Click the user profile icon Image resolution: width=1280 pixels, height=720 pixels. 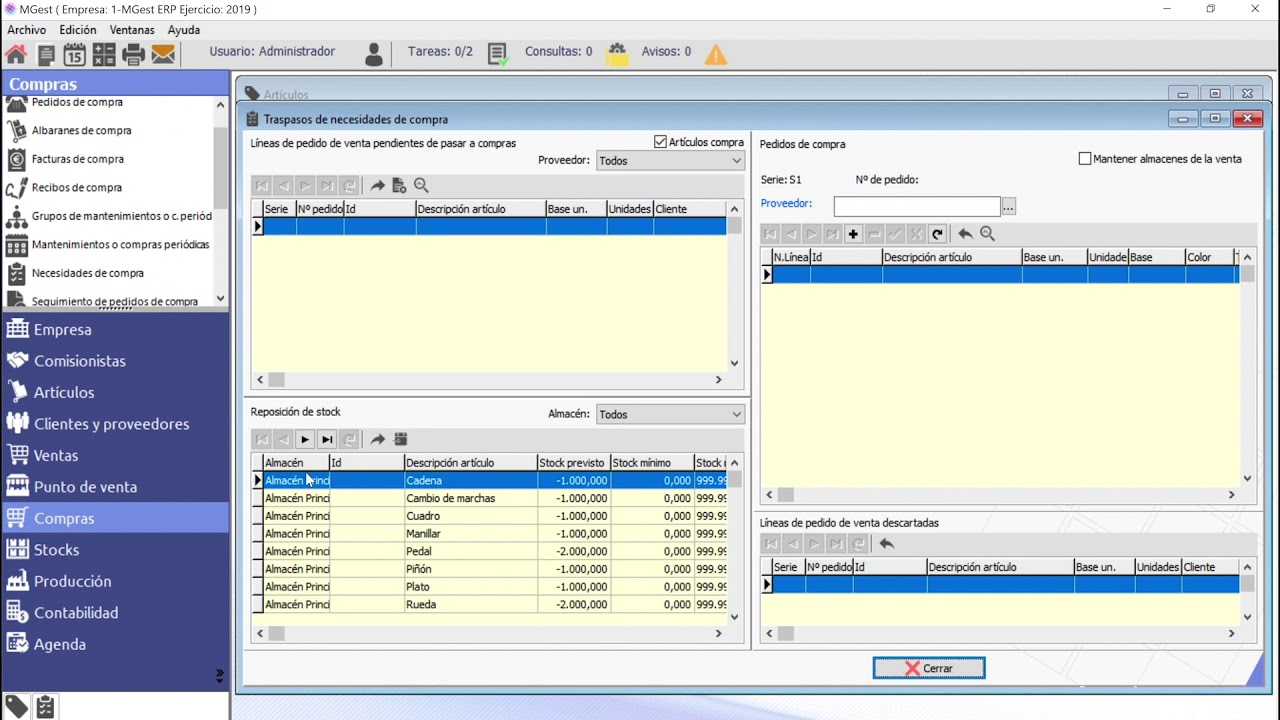tap(374, 54)
